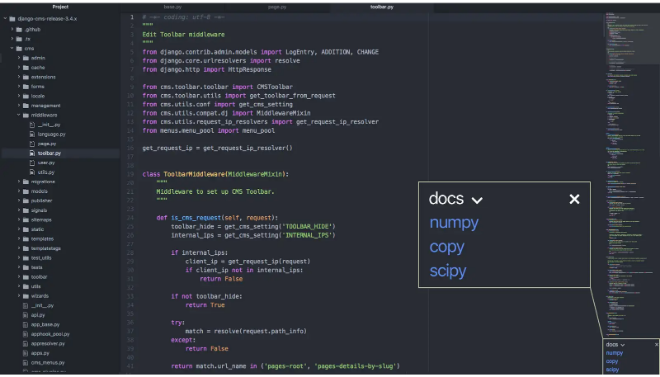Click the copy link in docs popup
The width and height of the screenshot is (660, 377).
coord(447,247)
